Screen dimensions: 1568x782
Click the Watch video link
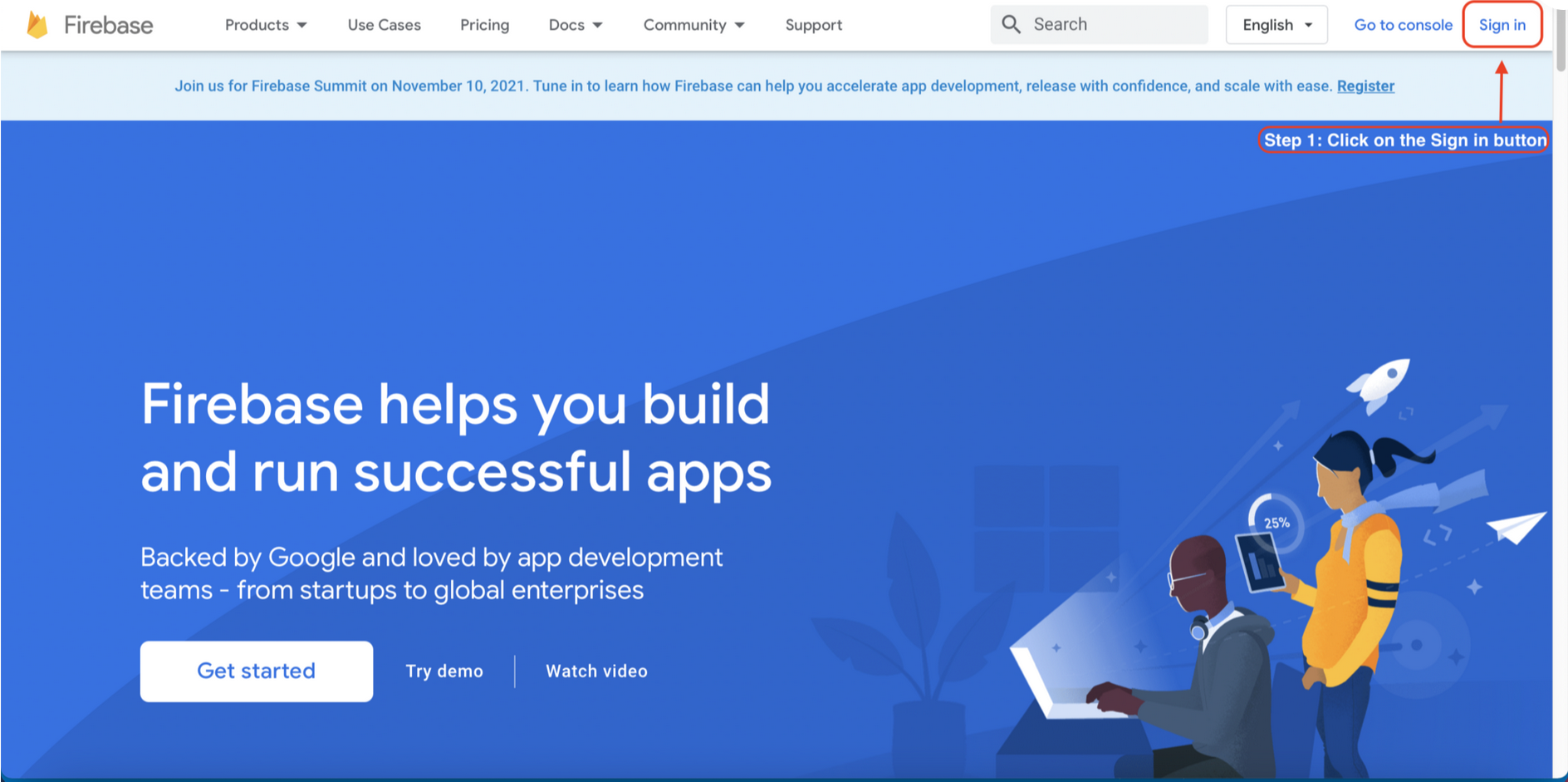tap(596, 671)
